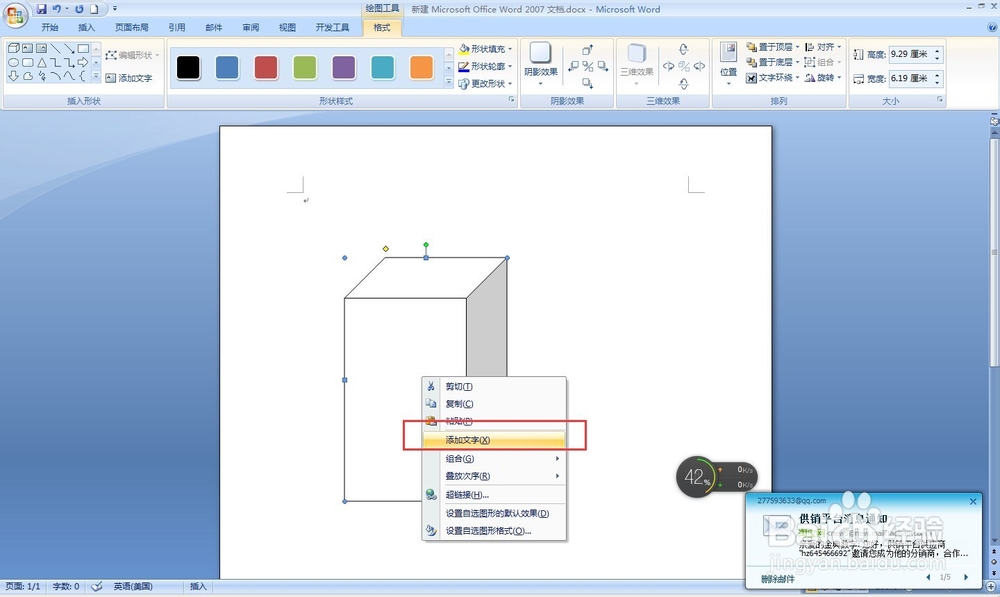The height and width of the screenshot is (597, 1000).
Task: Toggle 插入 overtype mode in status bar
Action: click(198, 586)
